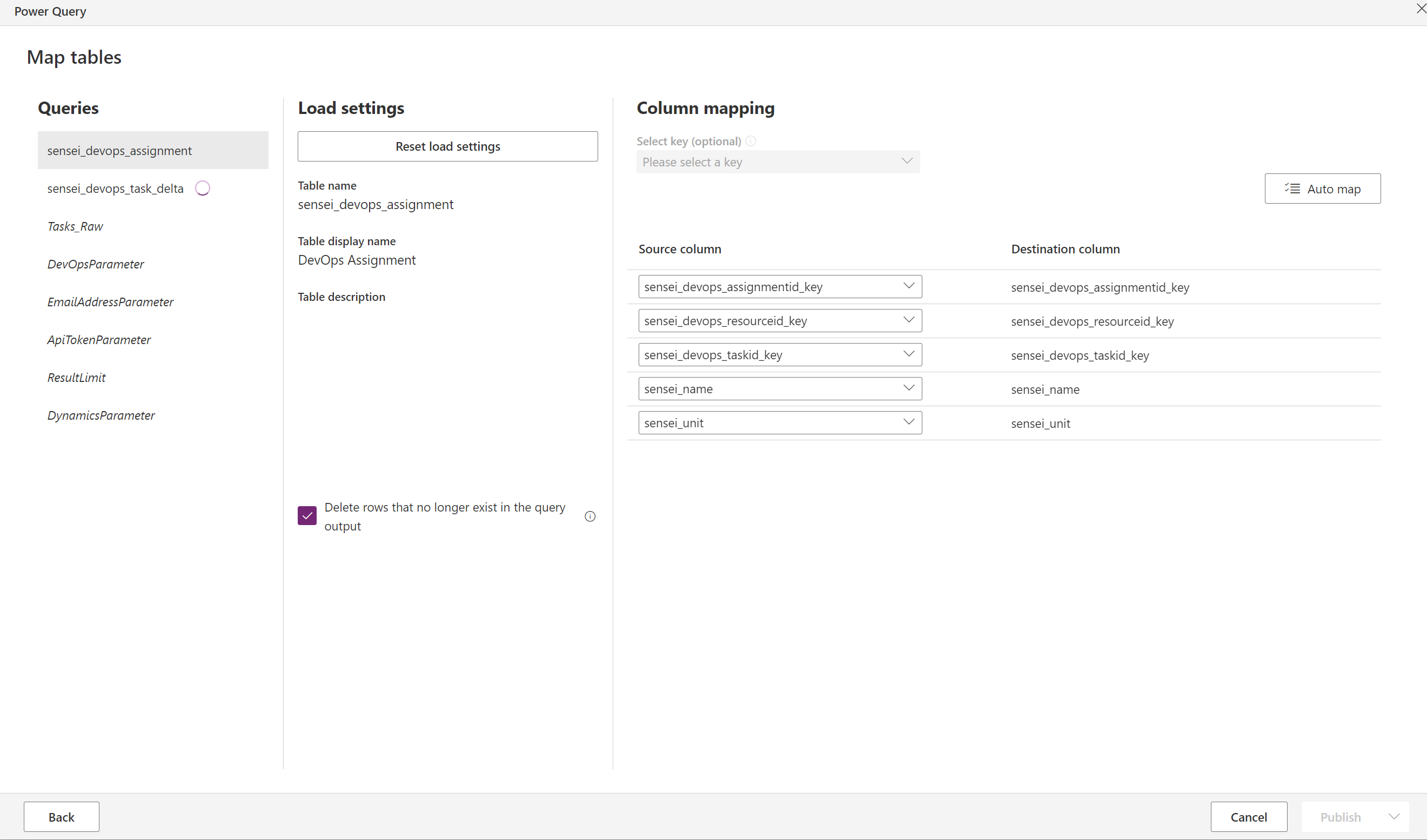Click the Publish button

coord(1341,816)
